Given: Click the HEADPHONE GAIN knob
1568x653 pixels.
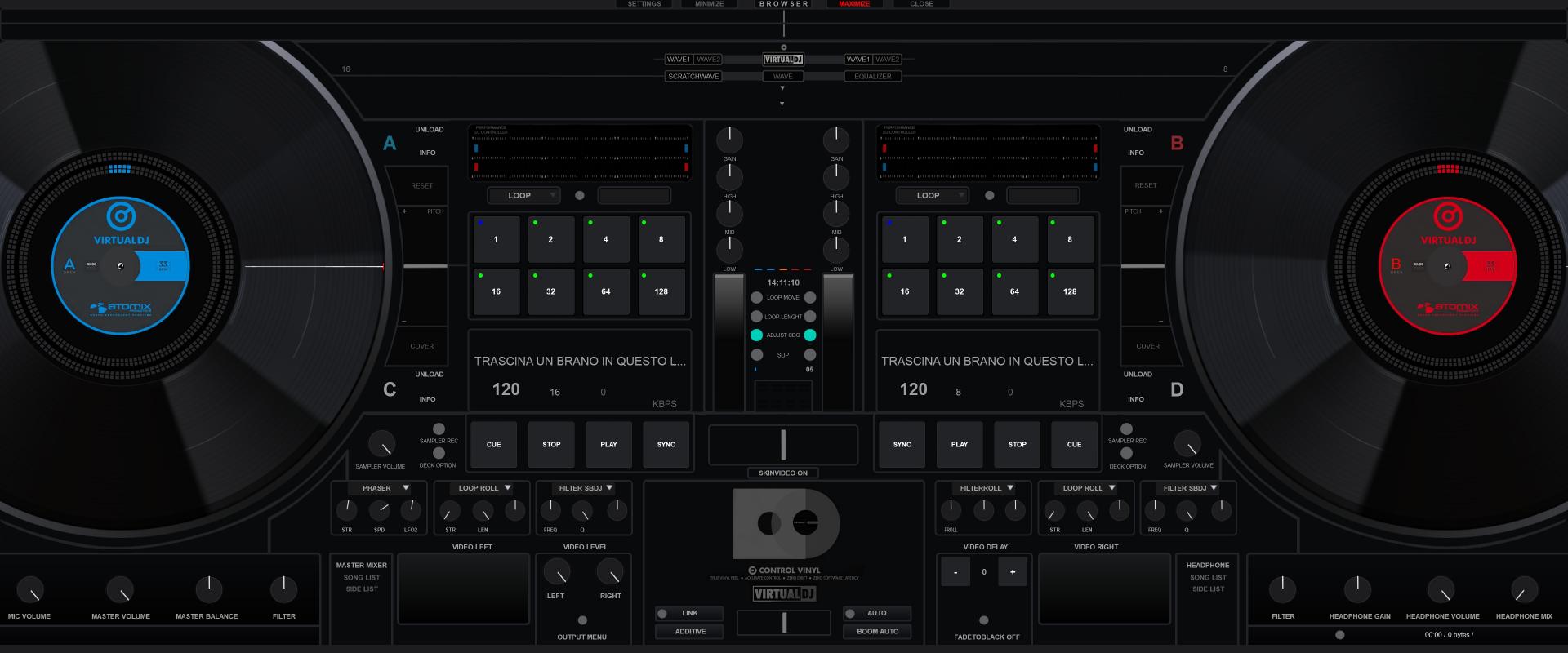Looking at the screenshot, I should [x=1357, y=589].
